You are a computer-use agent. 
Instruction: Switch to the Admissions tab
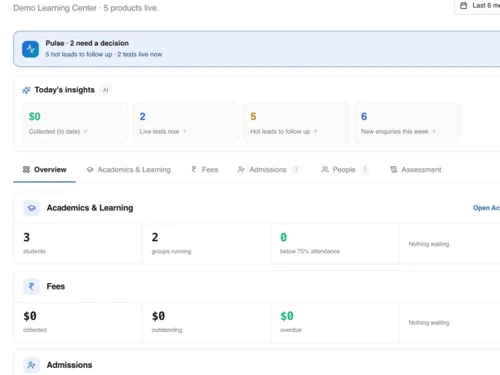pos(269,170)
